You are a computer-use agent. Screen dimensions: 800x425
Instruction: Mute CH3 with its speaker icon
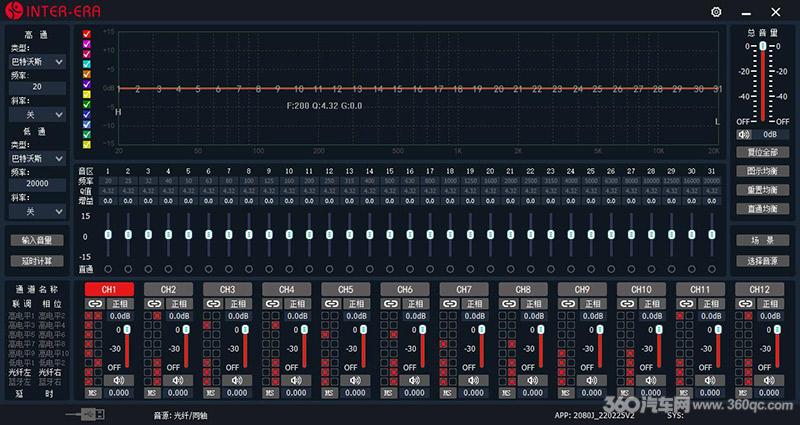click(x=237, y=380)
